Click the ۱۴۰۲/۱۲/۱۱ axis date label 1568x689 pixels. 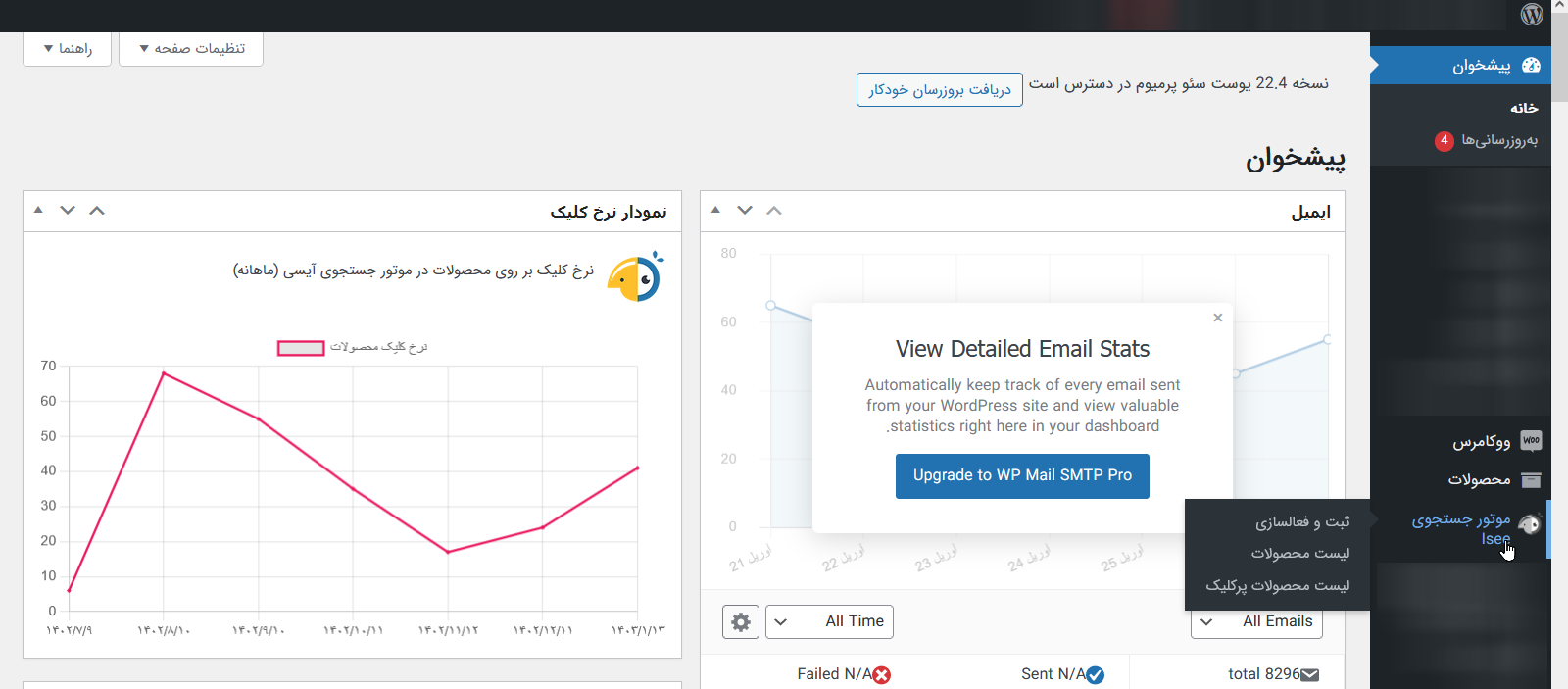(543, 630)
